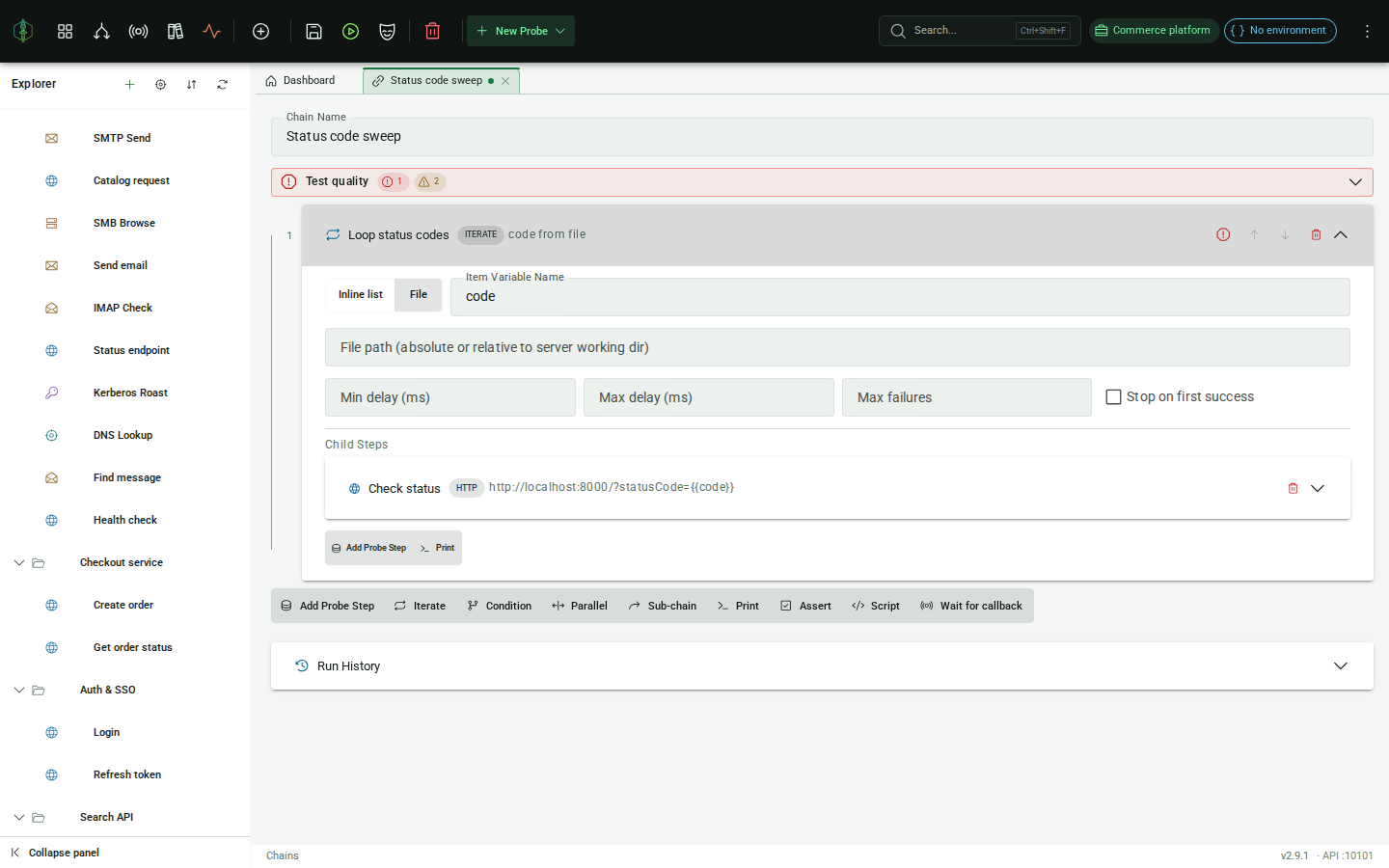Add a Script step to the chain

pos(876,606)
